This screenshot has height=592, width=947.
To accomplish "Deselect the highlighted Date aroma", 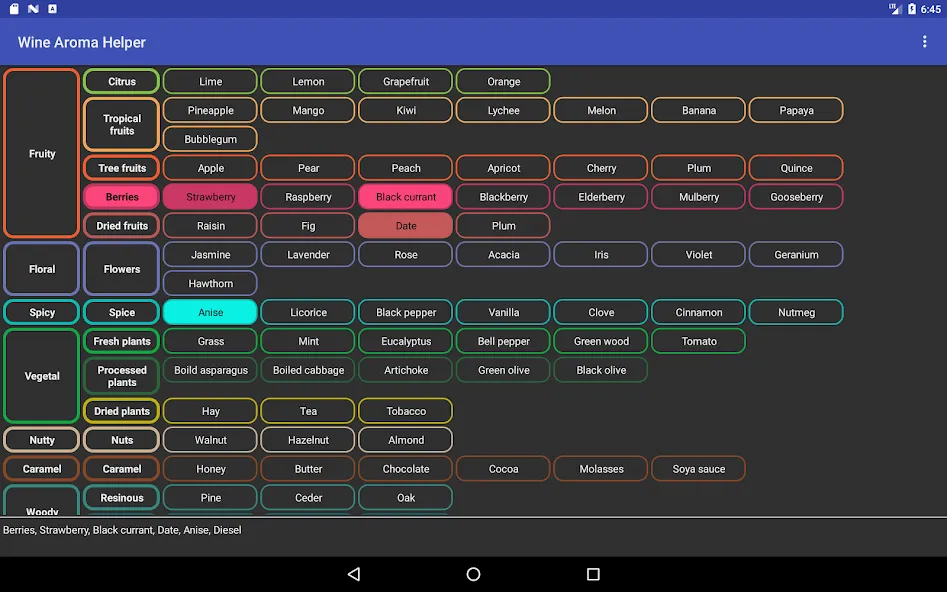I will click(406, 226).
